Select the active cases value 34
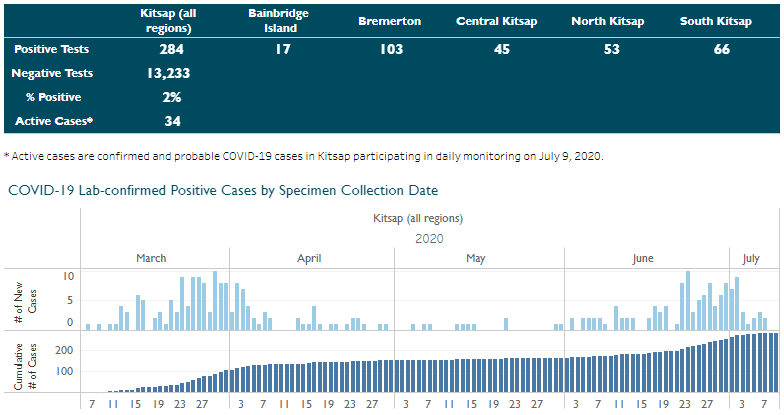This screenshot has height=415, width=784. (x=171, y=121)
